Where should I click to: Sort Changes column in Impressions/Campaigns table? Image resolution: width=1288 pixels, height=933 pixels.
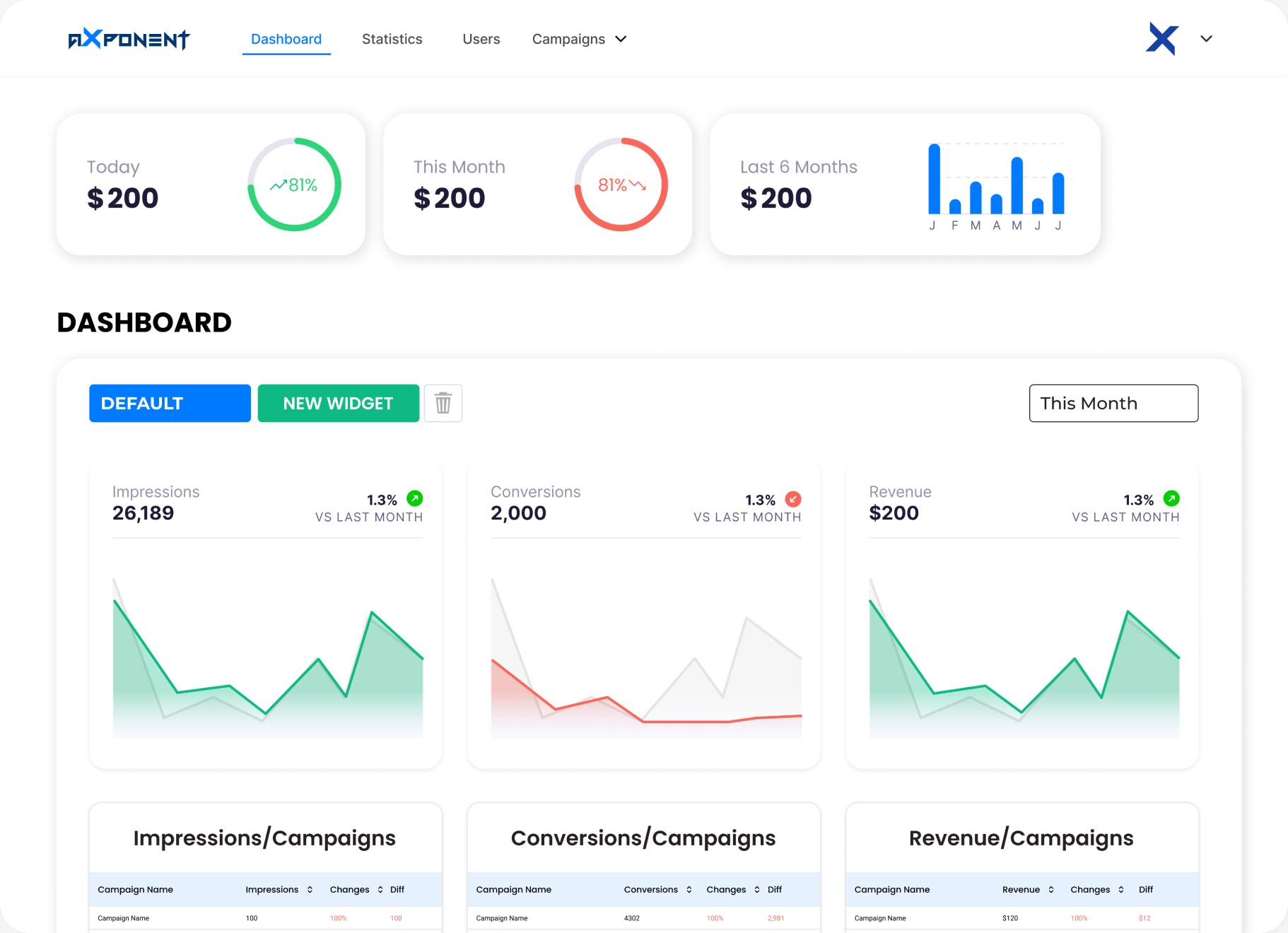click(x=380, y=890)
